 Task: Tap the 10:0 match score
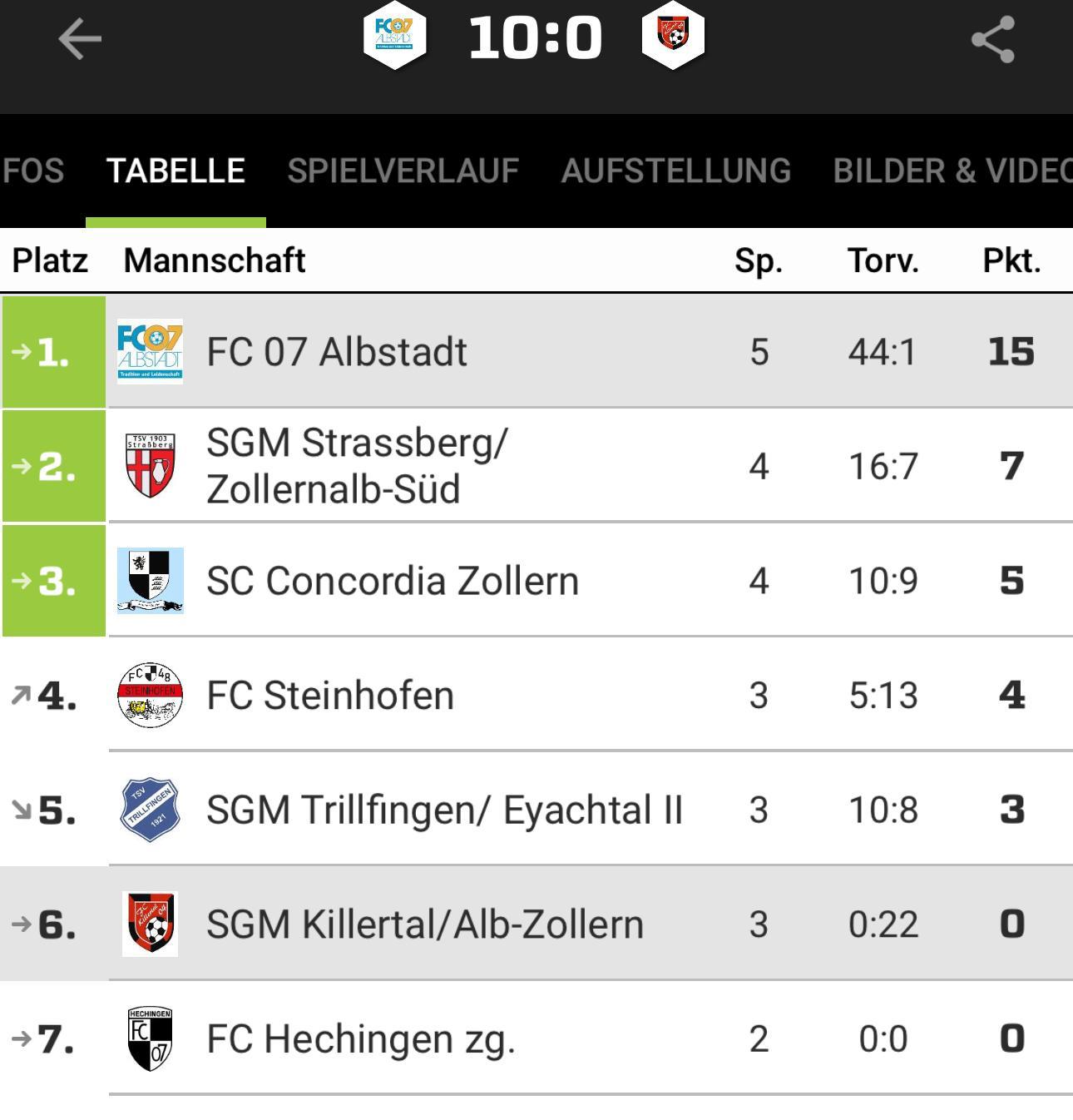tap(535, 38)
